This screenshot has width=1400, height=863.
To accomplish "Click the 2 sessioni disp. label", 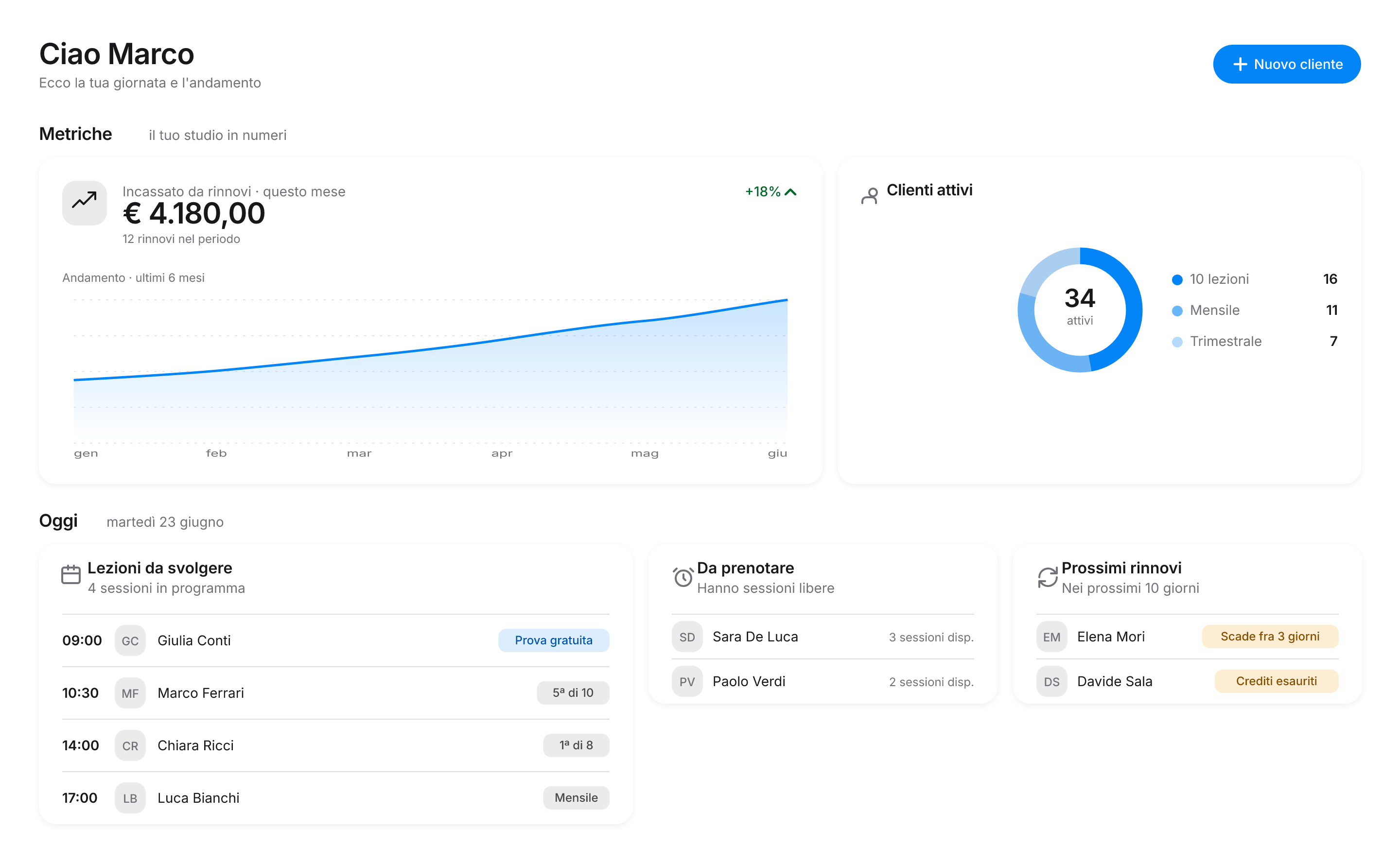I will [931, 681].
